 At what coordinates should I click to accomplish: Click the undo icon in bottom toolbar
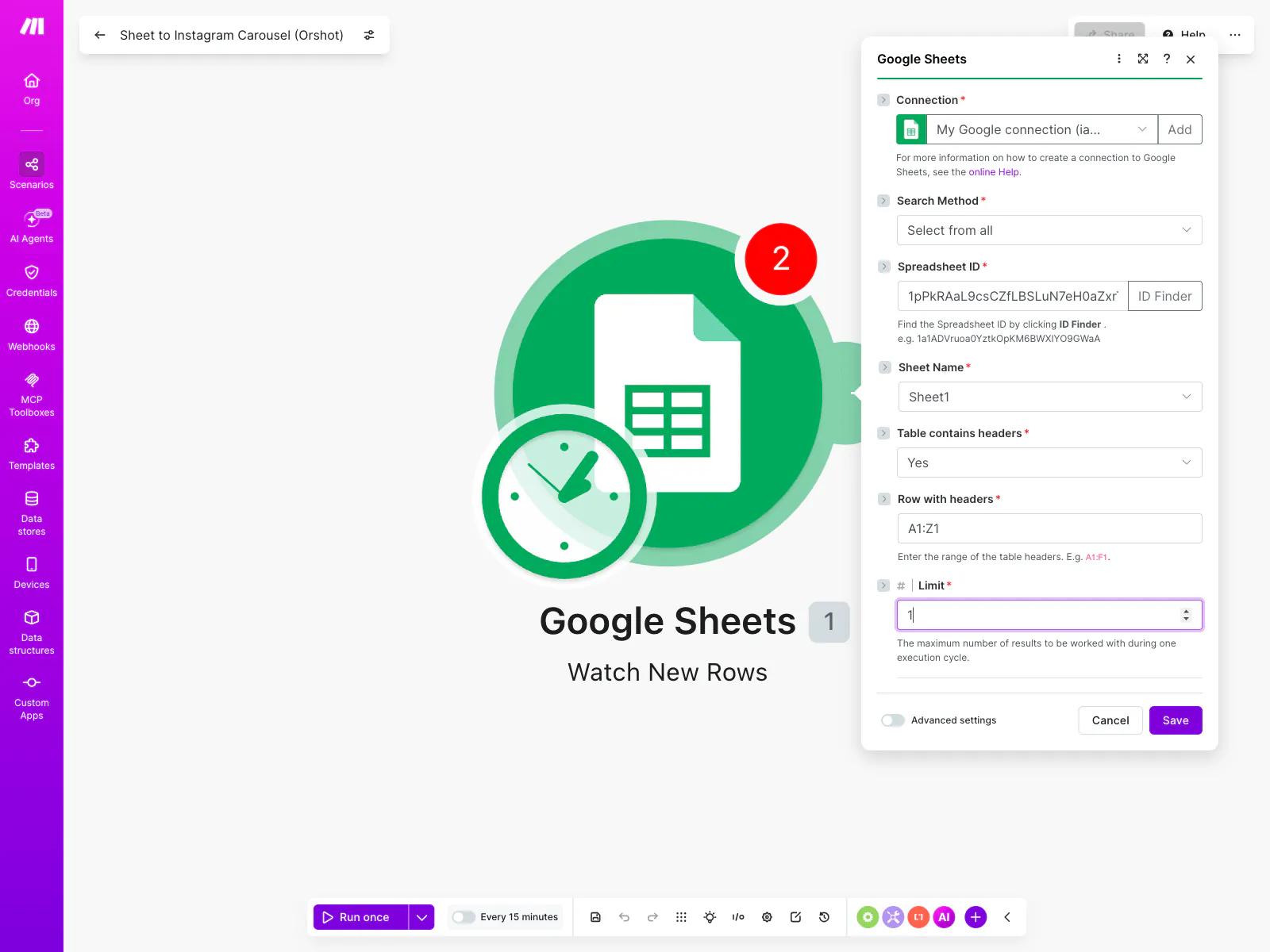624,917
